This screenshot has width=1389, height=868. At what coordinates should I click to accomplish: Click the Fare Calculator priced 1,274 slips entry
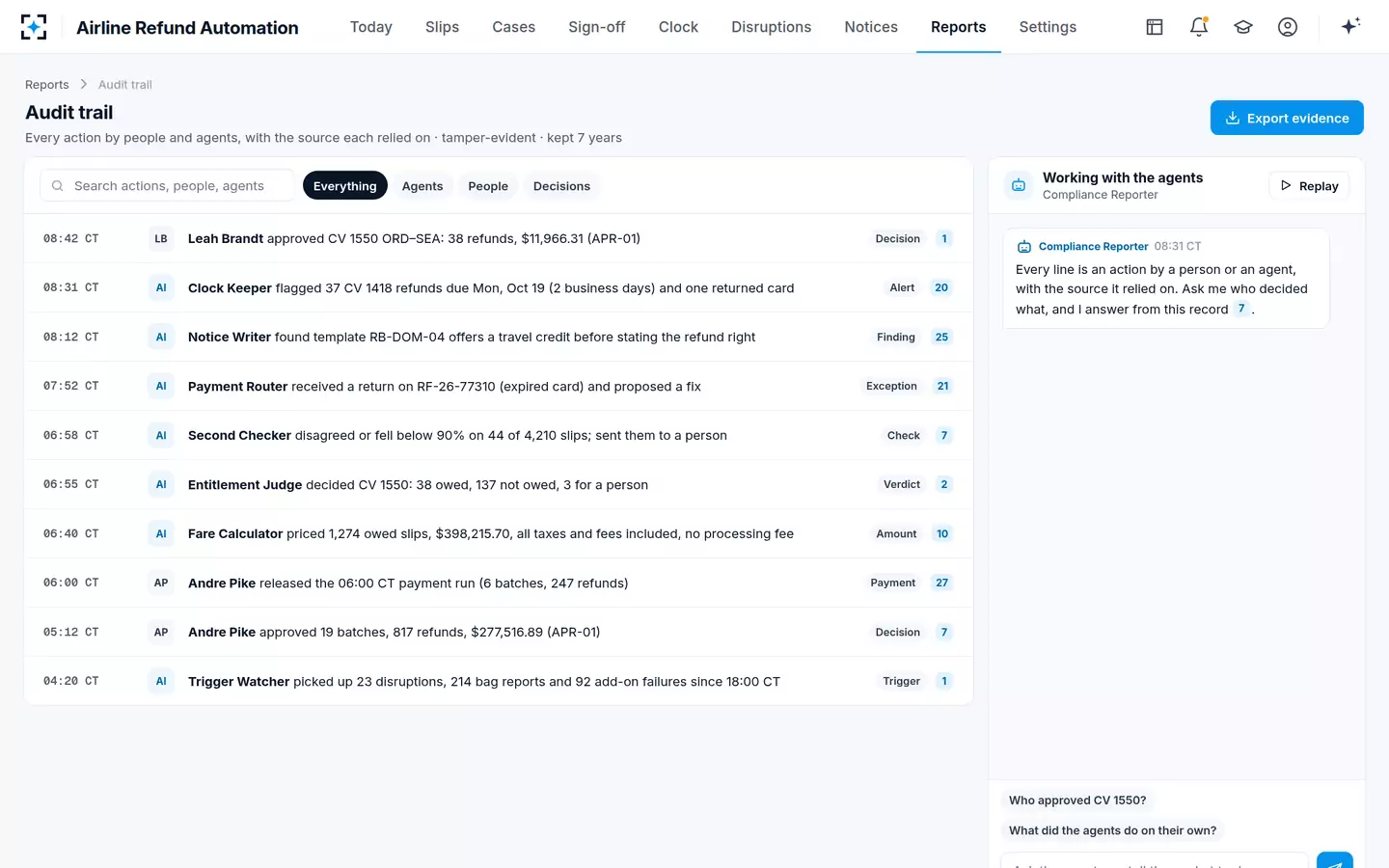[499, 533]
